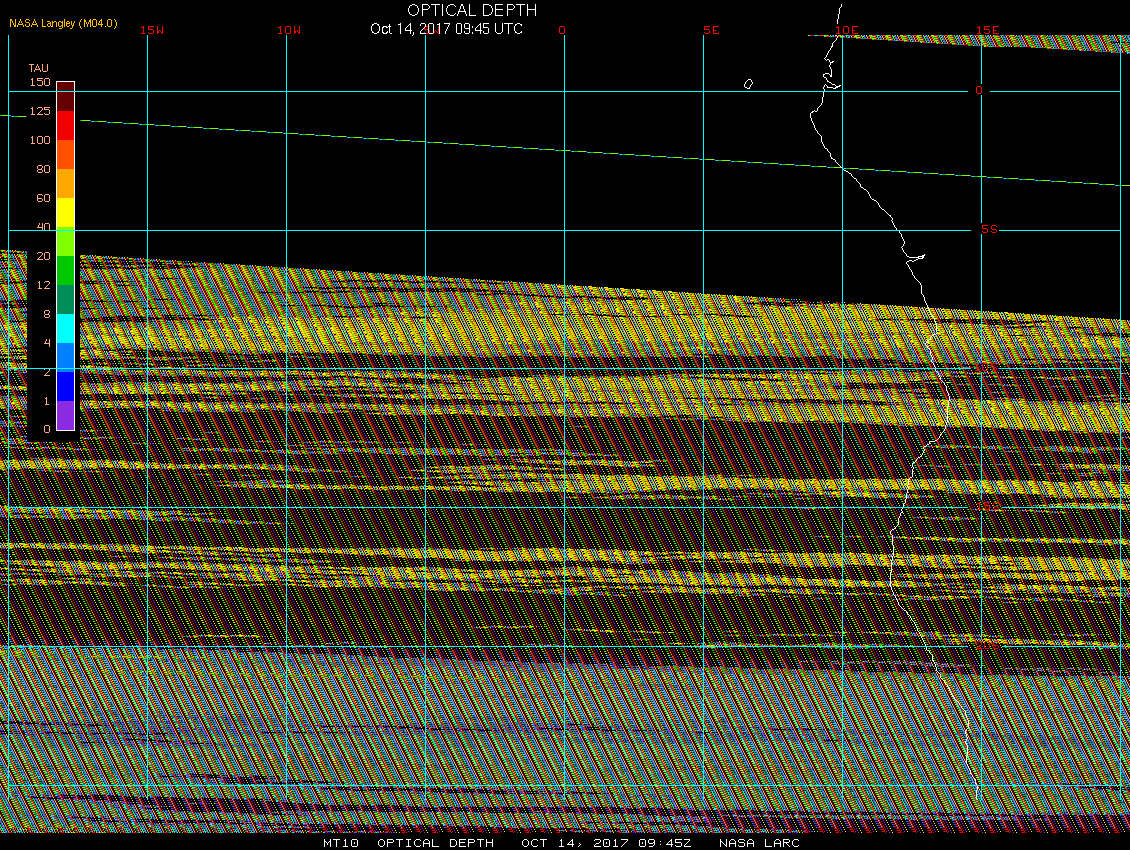Click the dark maroon swatch beside TAU 150
Screen dimensions: 1130x850
tap(66, 97)
